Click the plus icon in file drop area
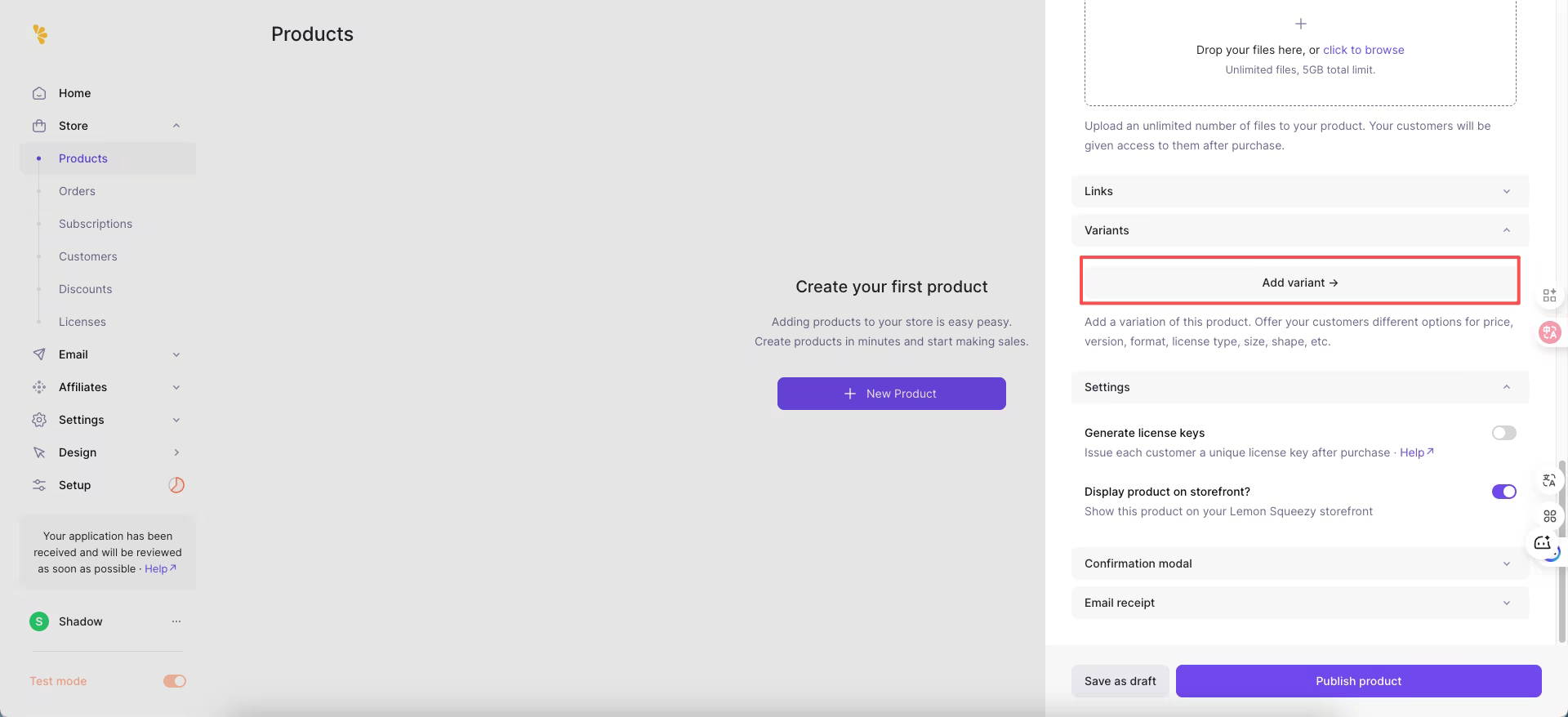The width and height of the screenshot is (1568, 717). click(x=1301, y=24)
